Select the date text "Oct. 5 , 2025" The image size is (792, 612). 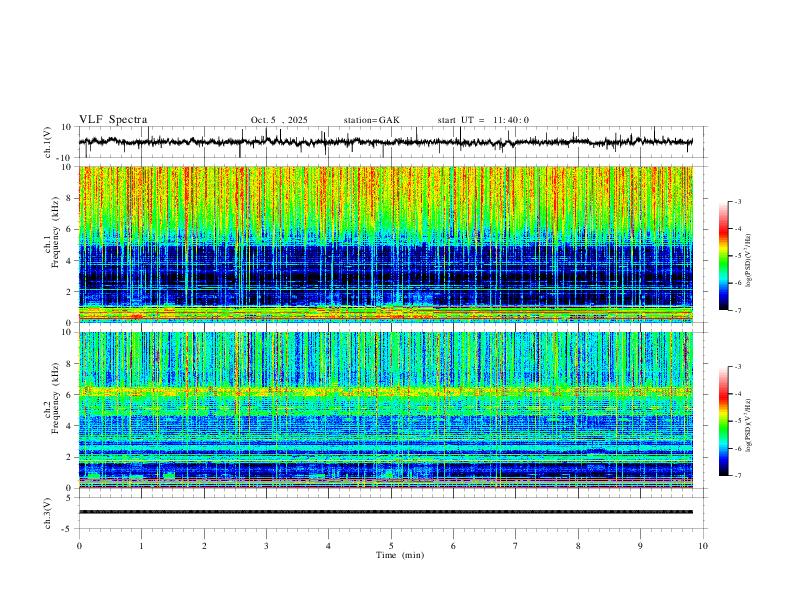point(279,120)
